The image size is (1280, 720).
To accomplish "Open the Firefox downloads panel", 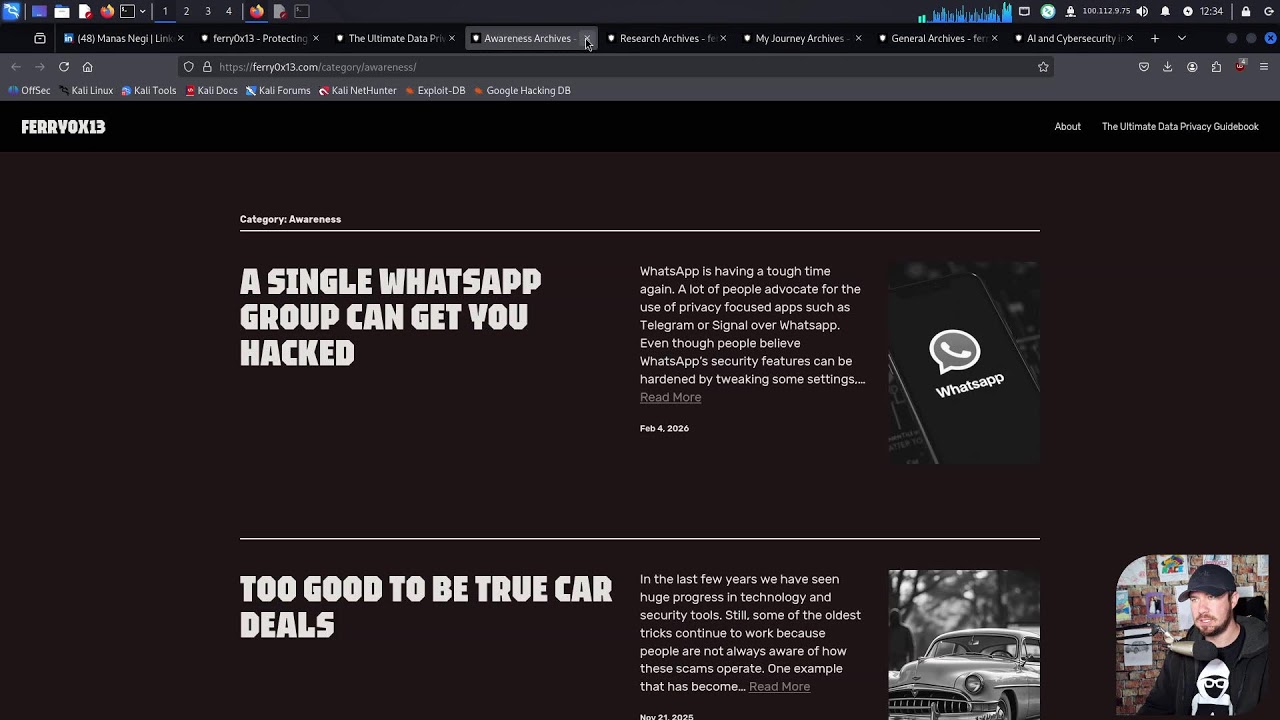I will point(1168,67).
